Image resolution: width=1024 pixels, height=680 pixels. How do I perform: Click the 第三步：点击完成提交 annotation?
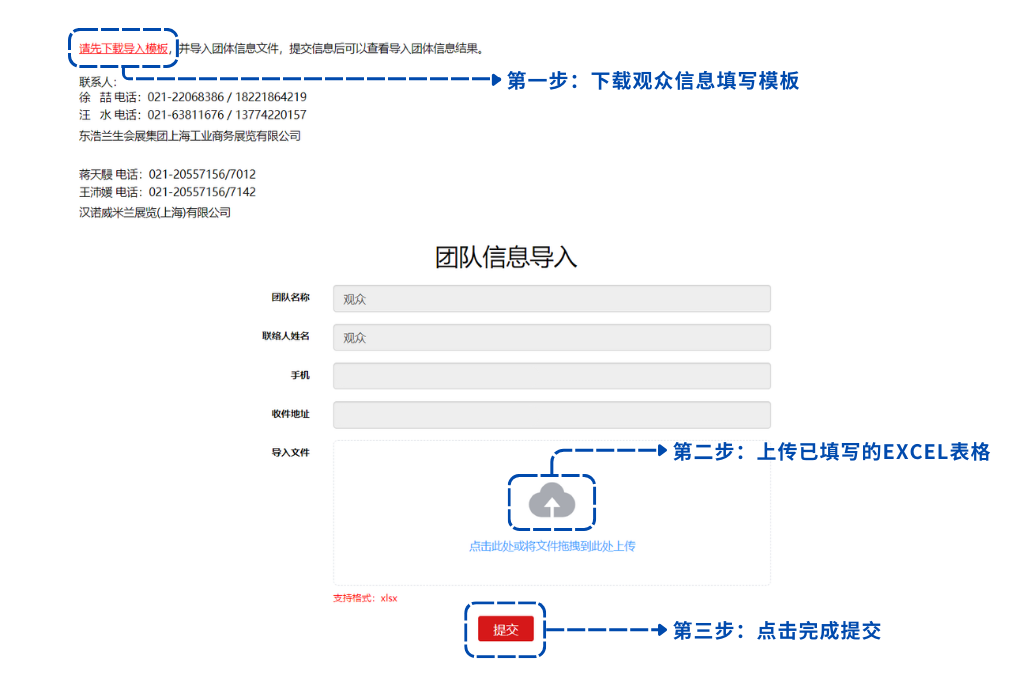[x=776, y=630]
